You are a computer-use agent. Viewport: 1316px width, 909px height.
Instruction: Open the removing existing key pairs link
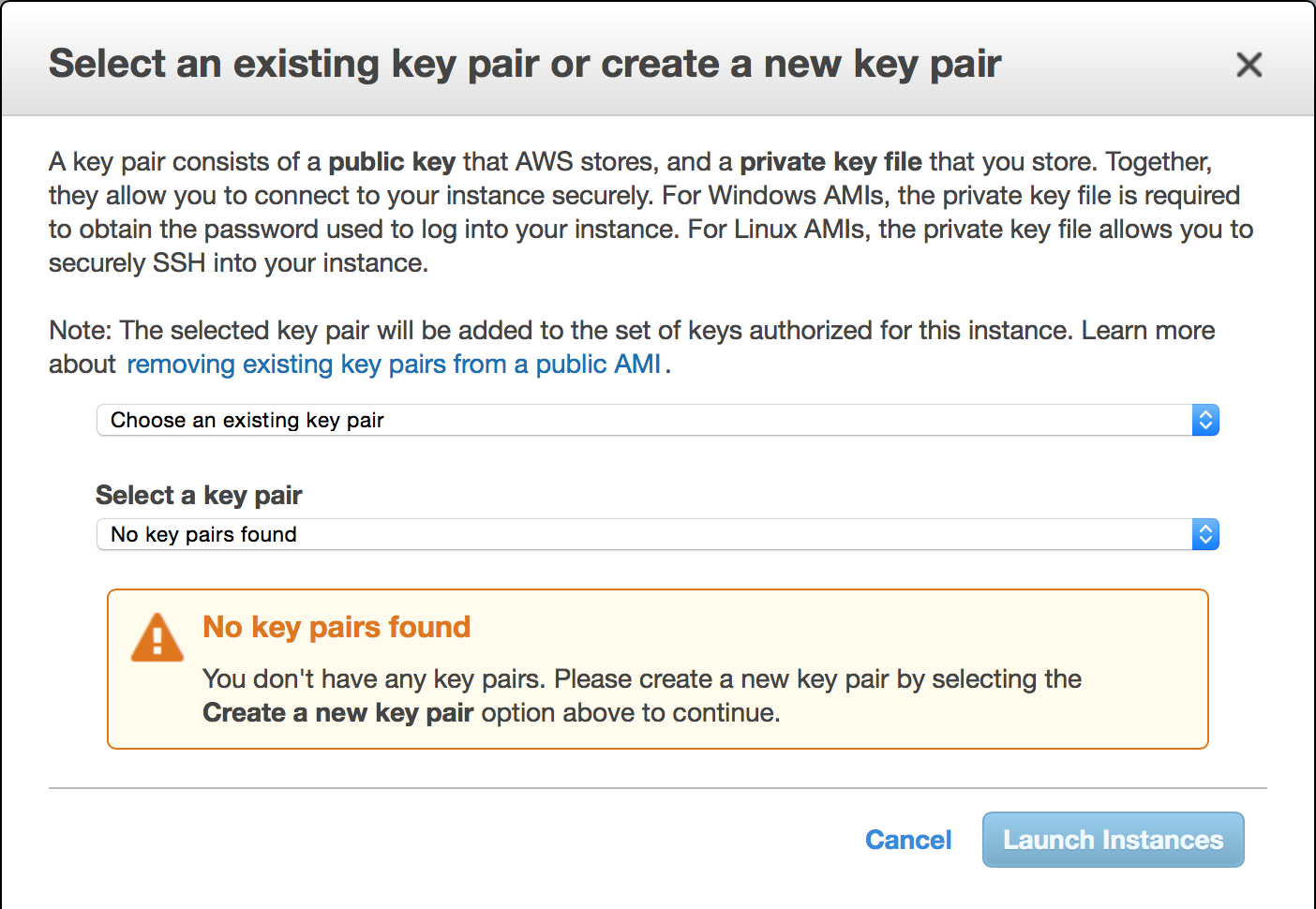[x=394, y=365]
